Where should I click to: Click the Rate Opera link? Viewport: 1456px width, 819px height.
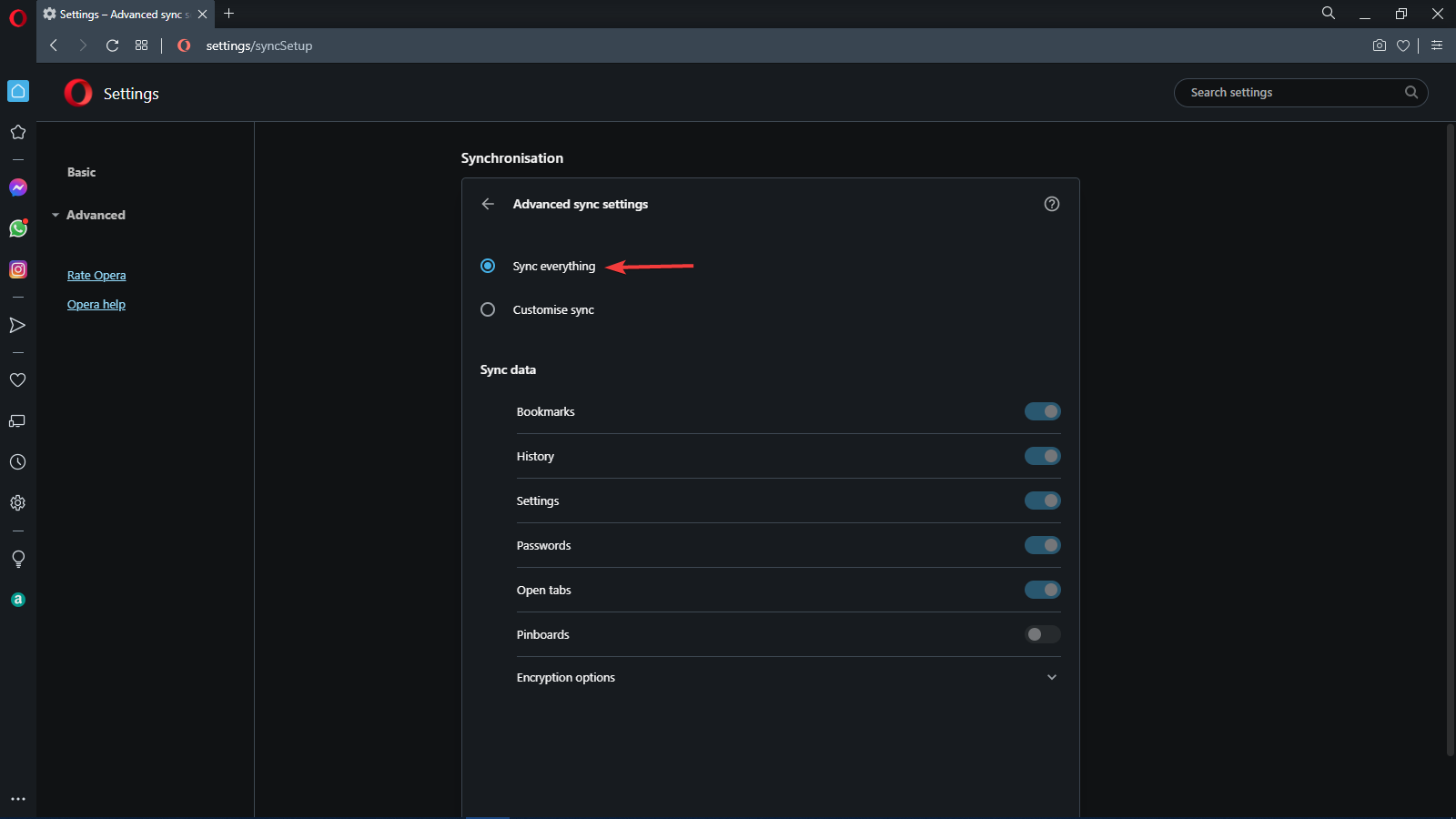pyautogui.click(x=96, y=276)
